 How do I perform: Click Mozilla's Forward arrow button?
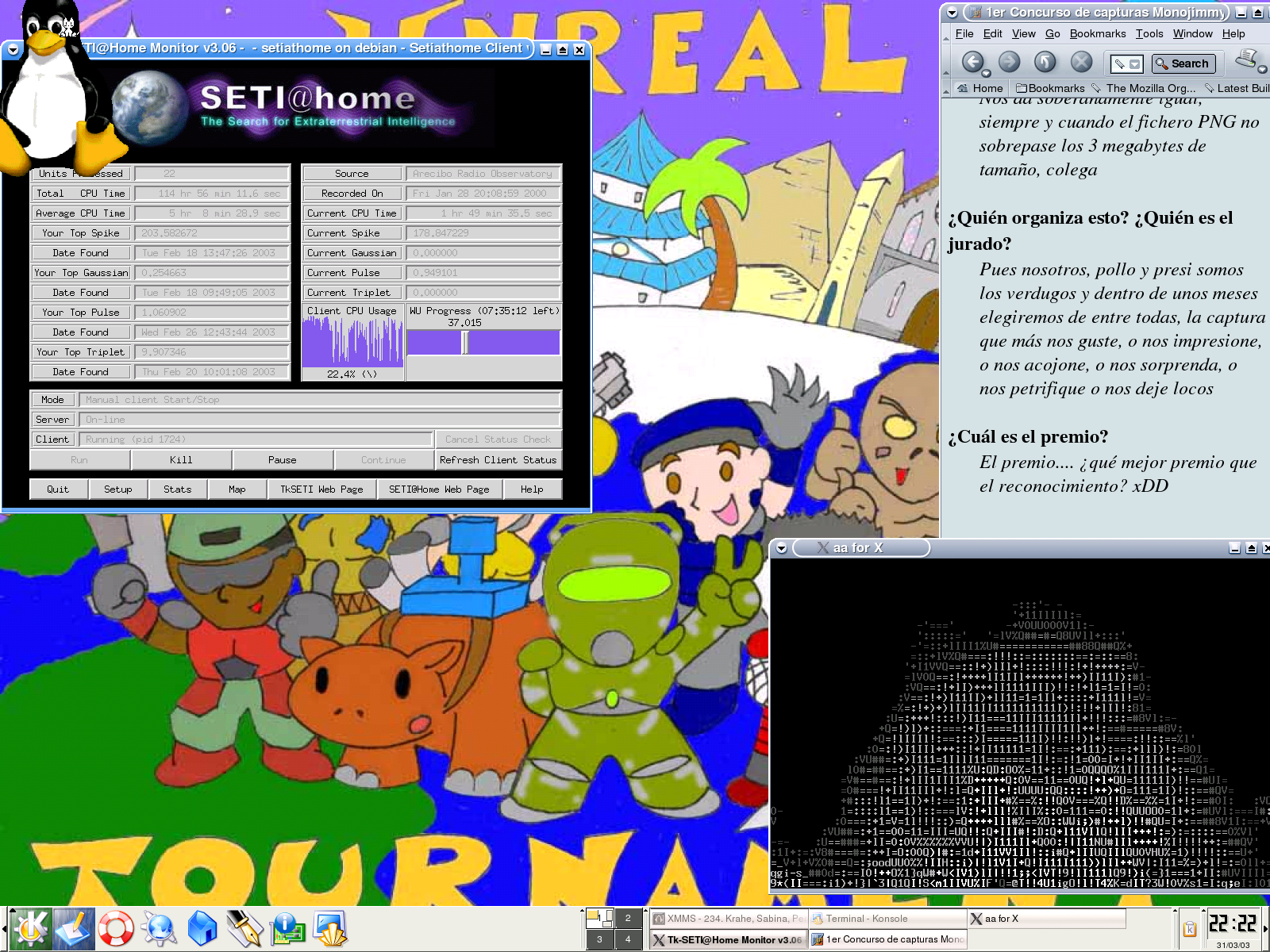[1009, 62]
